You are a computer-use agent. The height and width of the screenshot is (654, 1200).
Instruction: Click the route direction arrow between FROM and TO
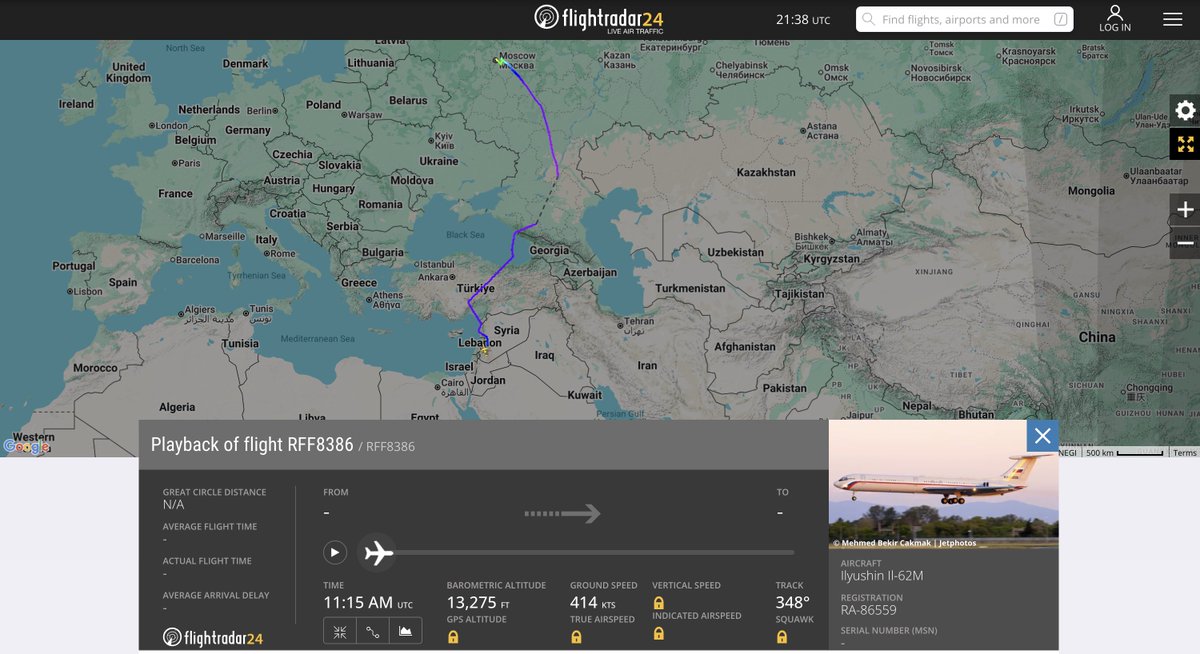(x=562, y=514)
